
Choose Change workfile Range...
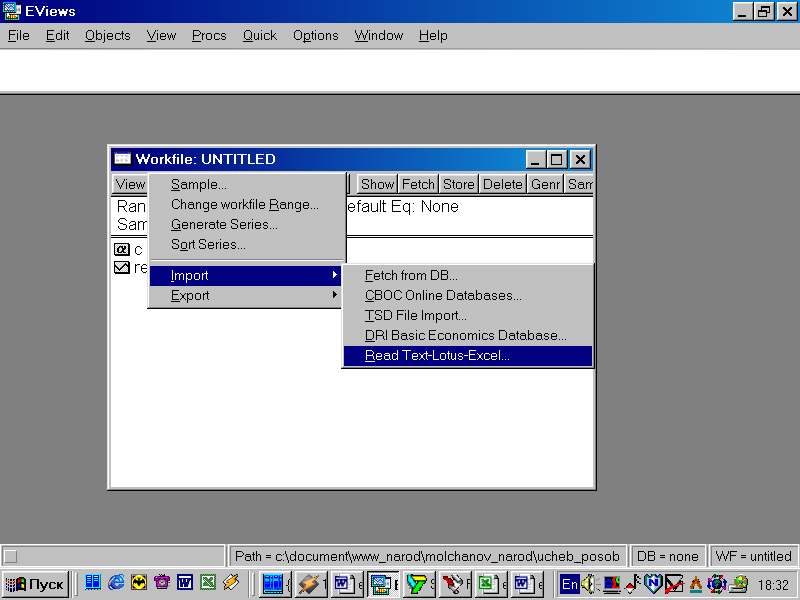tap(247, 205)
